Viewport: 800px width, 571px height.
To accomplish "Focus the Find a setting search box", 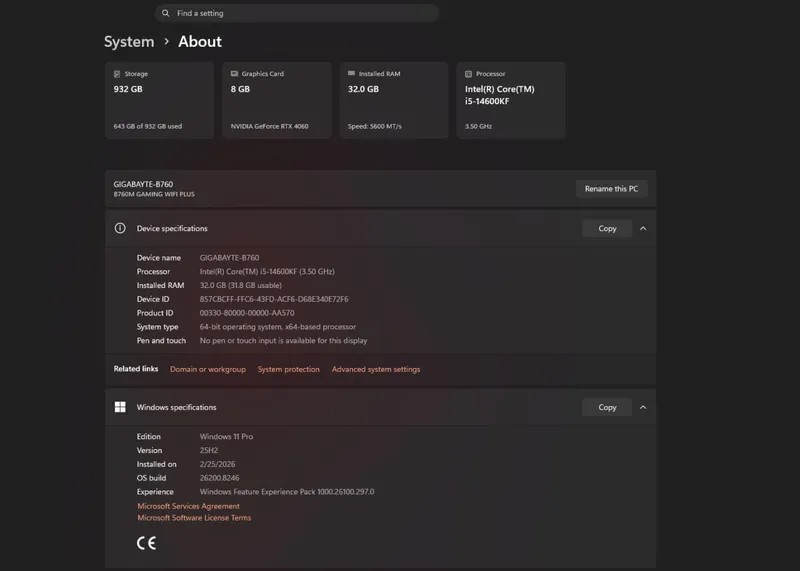I will point(297,13).
